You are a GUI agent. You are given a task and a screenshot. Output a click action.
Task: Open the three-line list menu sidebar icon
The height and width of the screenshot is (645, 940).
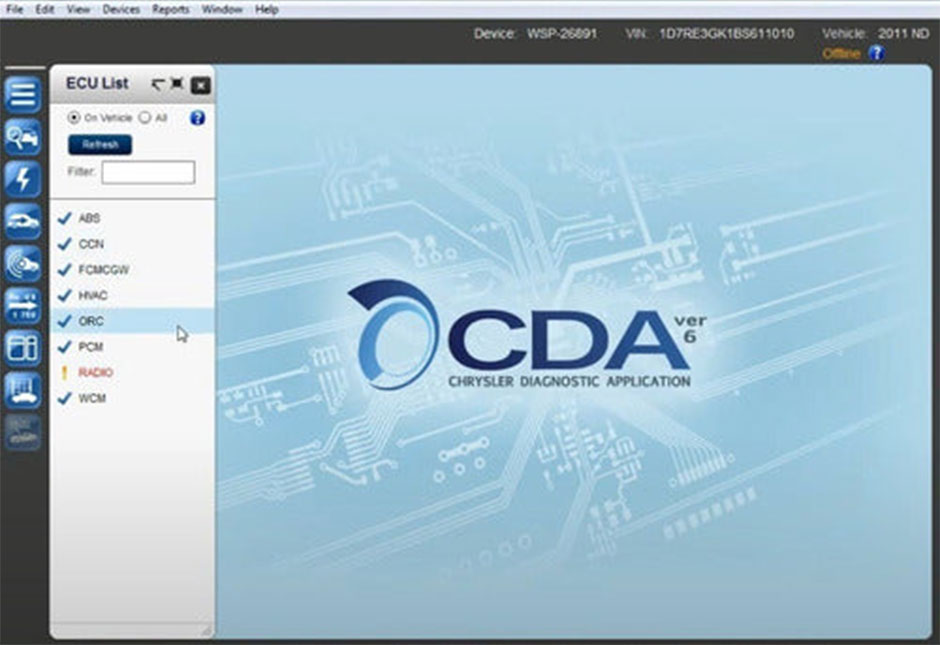(x=23, y=94)
